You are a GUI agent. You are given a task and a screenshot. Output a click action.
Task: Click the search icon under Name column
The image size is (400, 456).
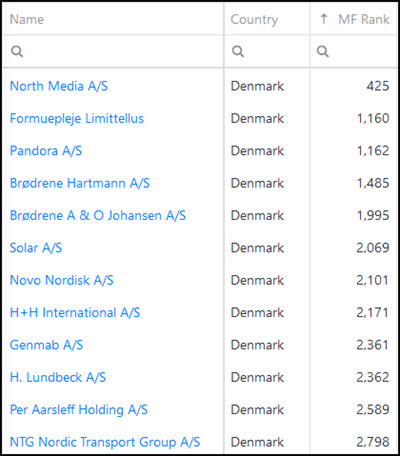pyautogui.click(x=17, y=51)
